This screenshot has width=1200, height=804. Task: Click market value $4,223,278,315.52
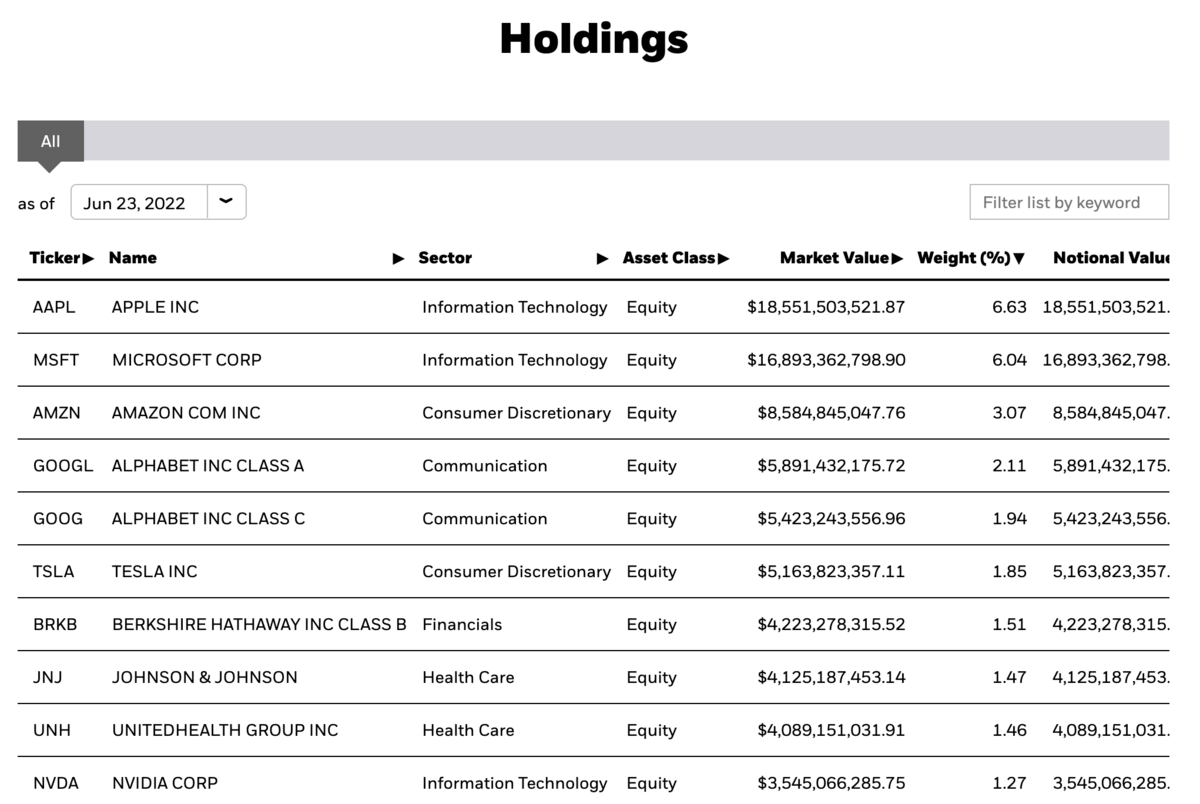point(832,625)
